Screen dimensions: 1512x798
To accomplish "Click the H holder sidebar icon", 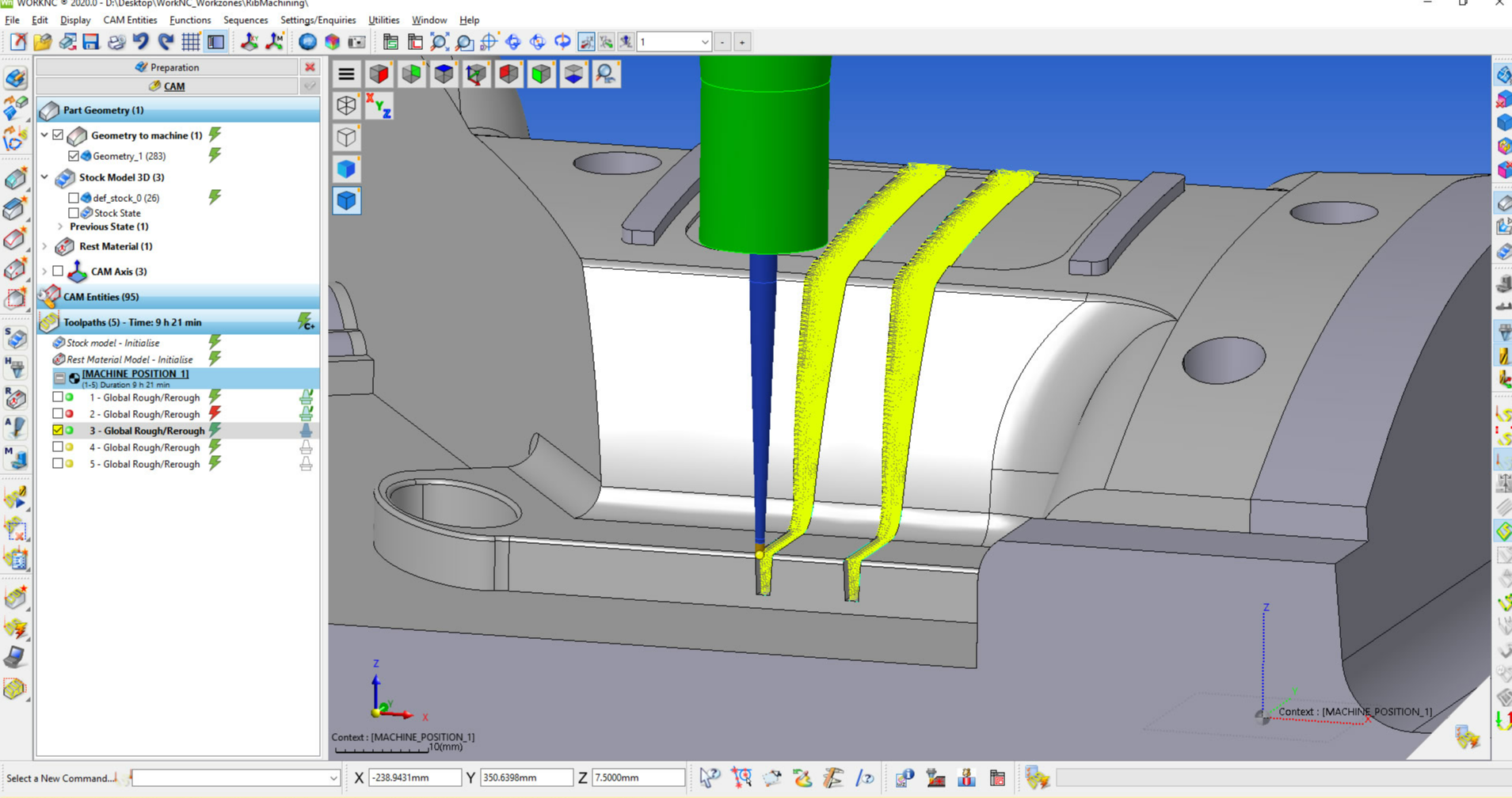I will [15, 368].
